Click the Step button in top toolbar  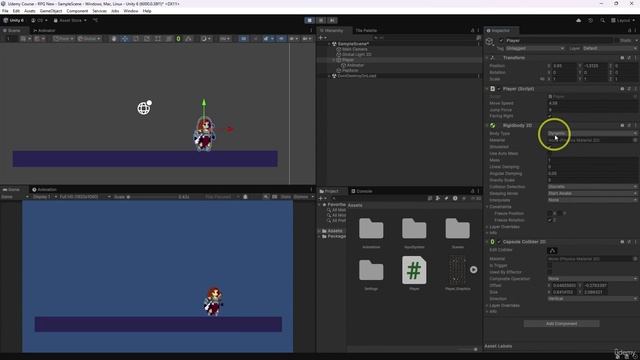(332, 20)
